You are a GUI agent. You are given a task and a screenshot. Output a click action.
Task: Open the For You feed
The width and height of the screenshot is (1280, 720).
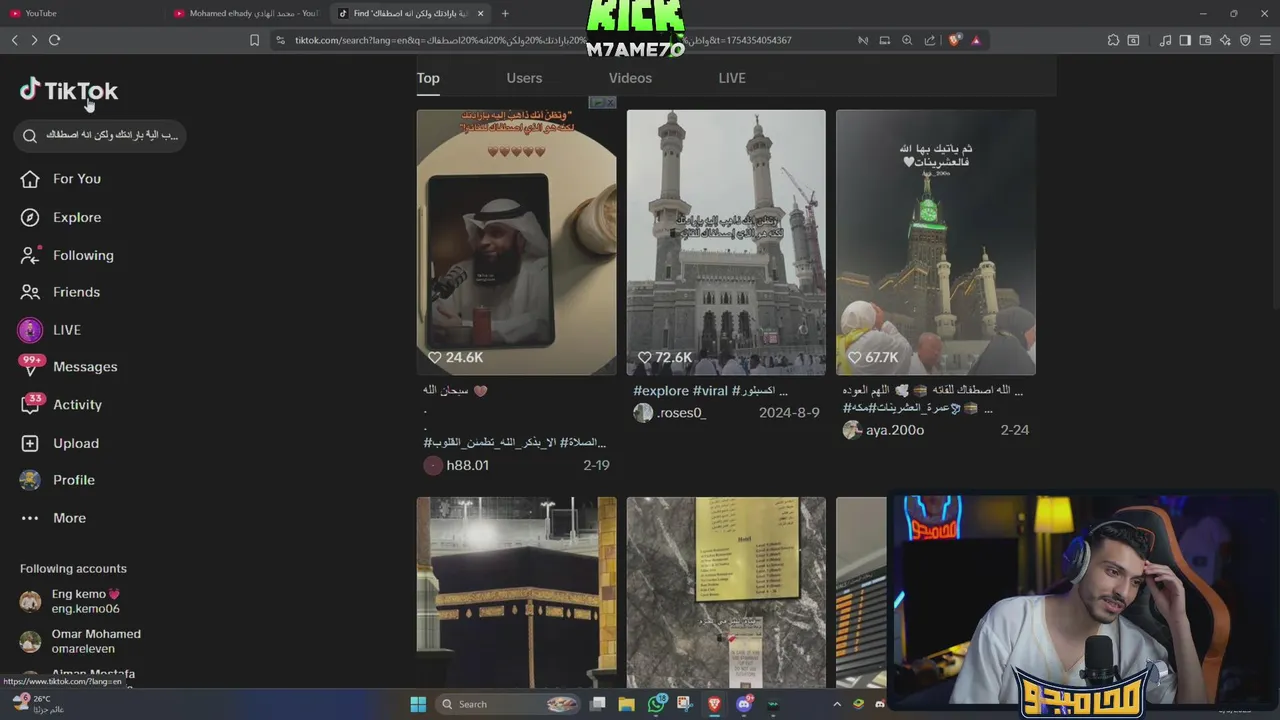(x=77, y=179)
